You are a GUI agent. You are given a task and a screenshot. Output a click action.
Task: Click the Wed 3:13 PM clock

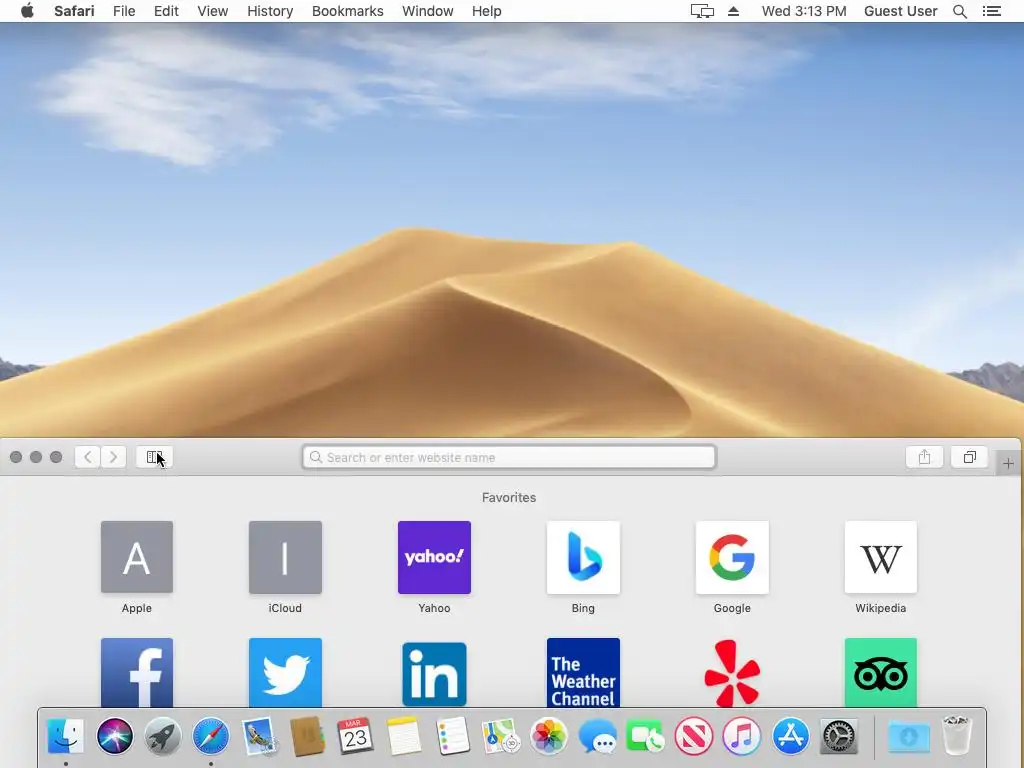pos(803,11)
